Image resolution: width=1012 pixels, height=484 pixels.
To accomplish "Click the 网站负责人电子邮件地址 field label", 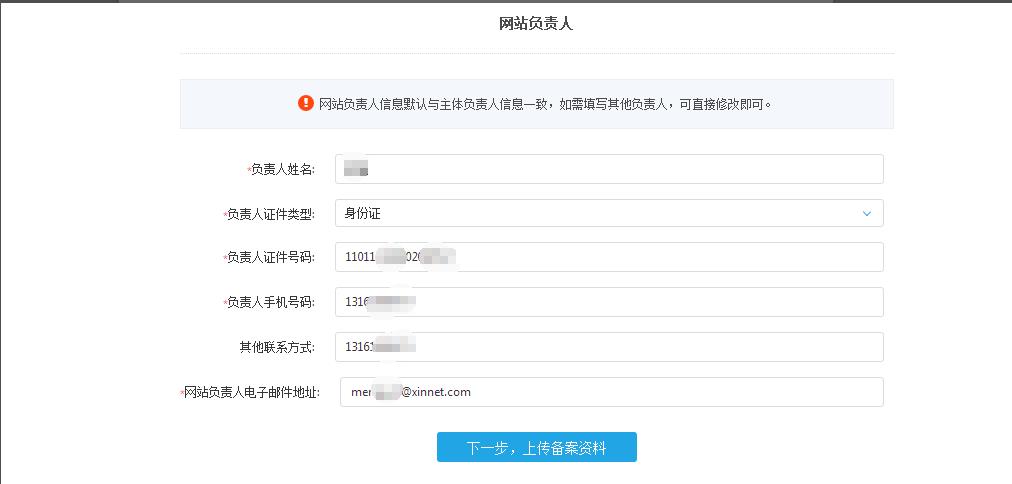I will [252, 393].
